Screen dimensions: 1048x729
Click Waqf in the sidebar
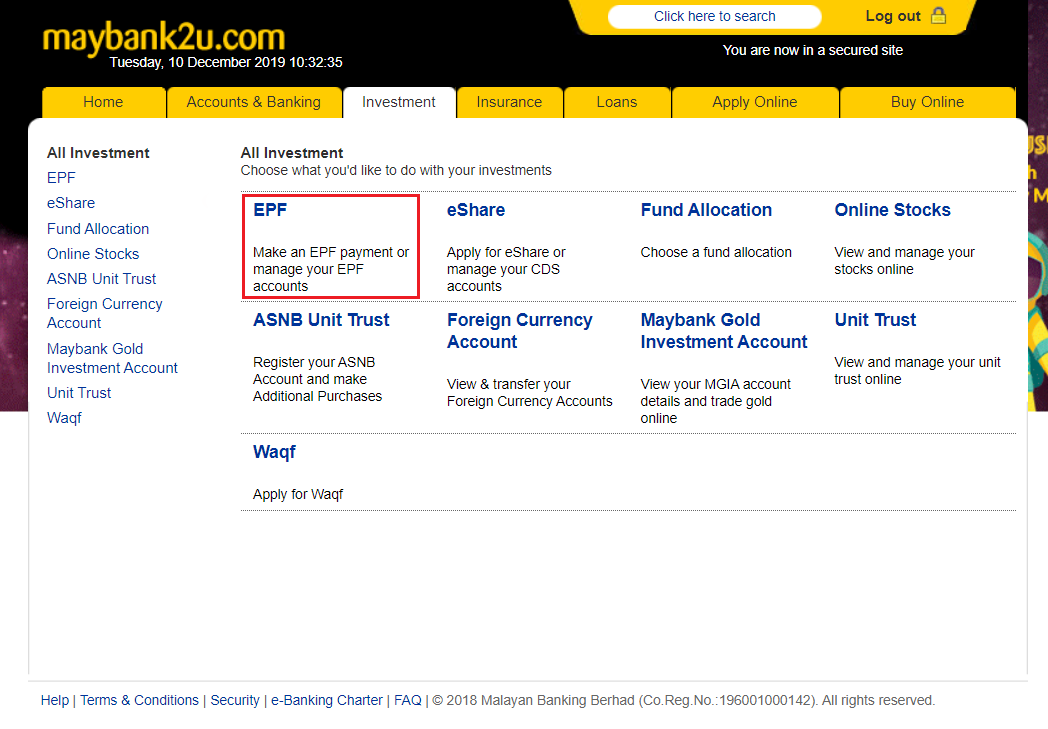click(64, 418)
